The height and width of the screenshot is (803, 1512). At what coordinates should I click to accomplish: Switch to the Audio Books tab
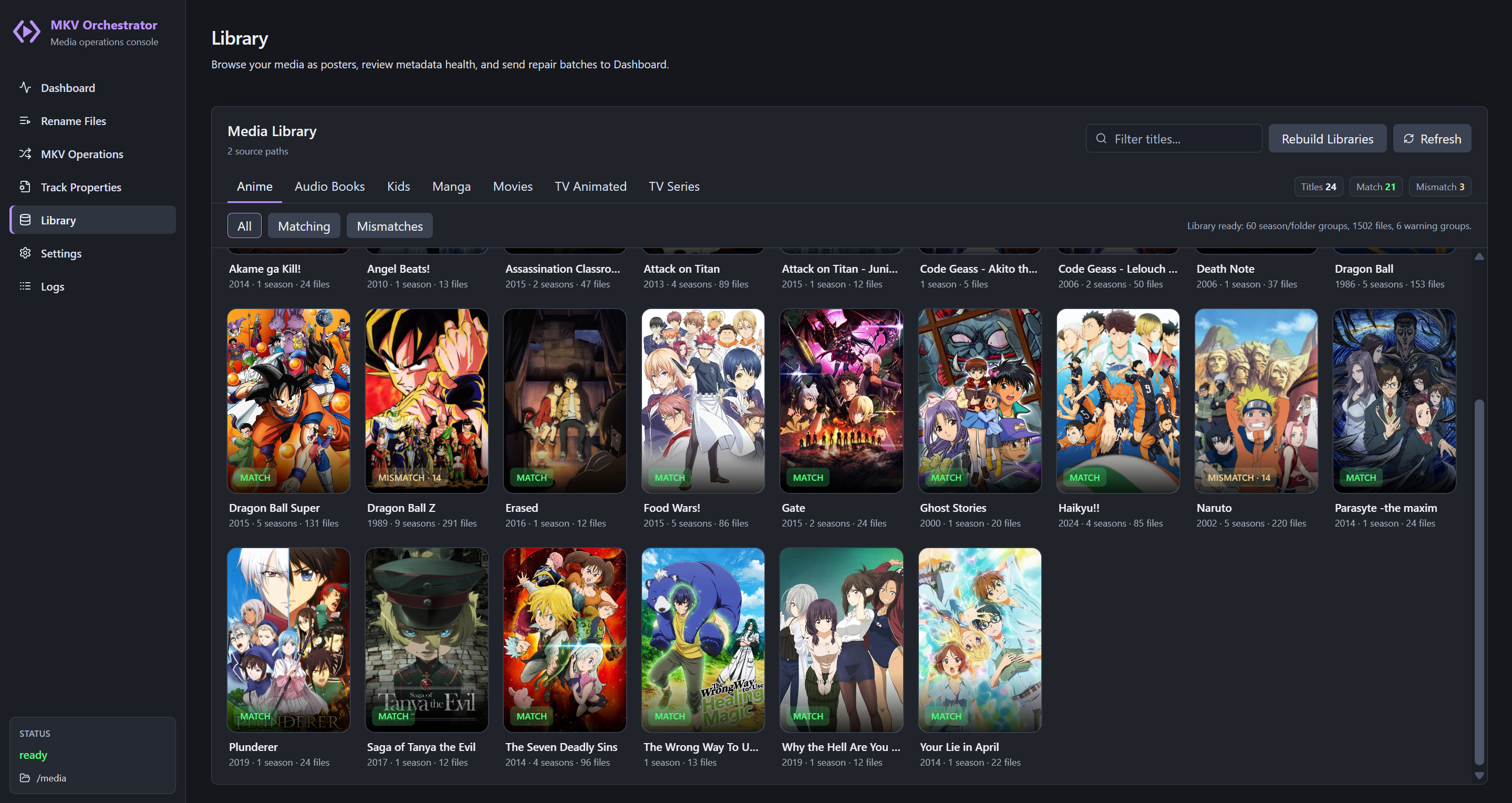pyautogui.click(x=329, y=186)
